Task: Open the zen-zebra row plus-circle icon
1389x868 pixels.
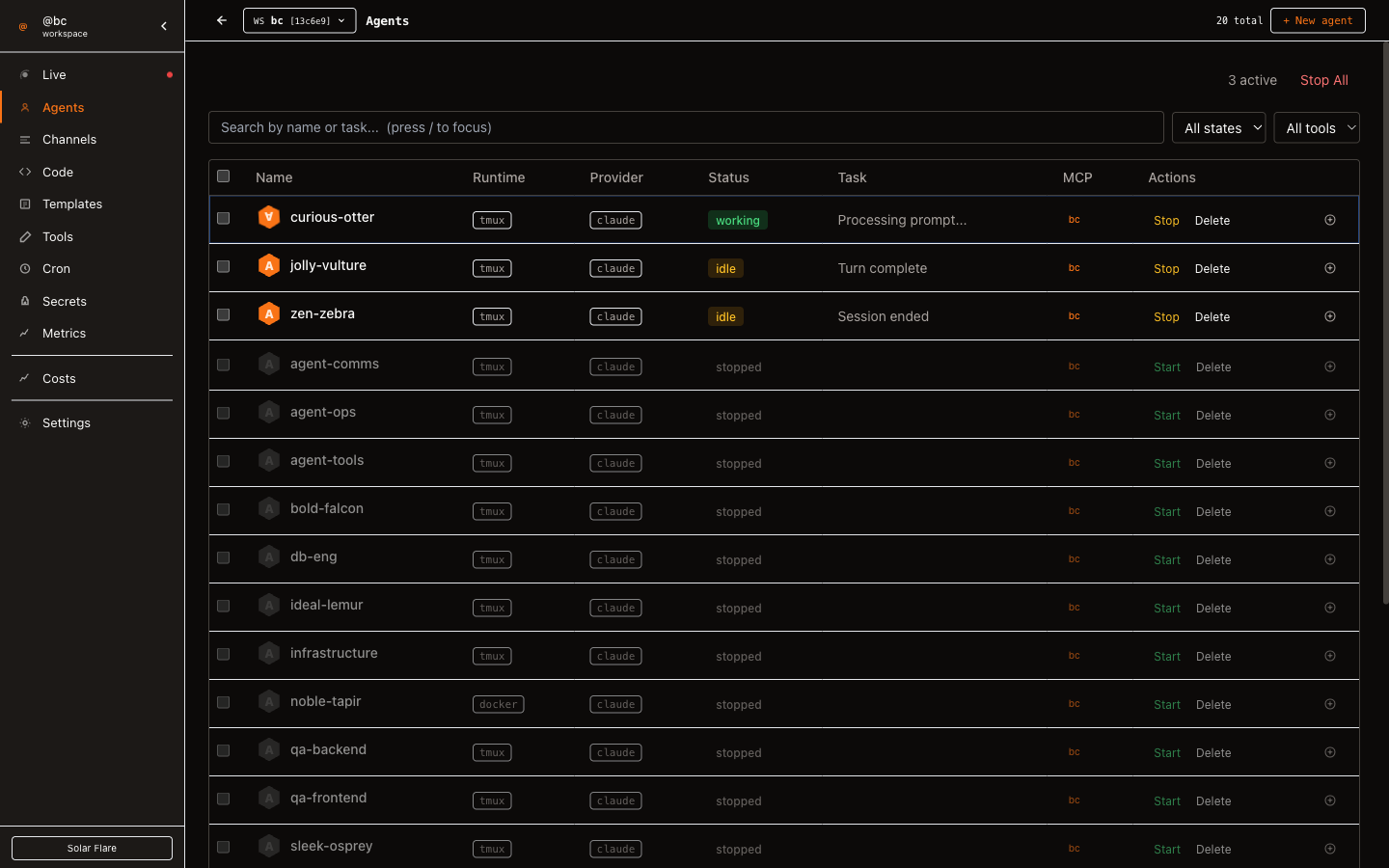Action: tap(1330, 316)
